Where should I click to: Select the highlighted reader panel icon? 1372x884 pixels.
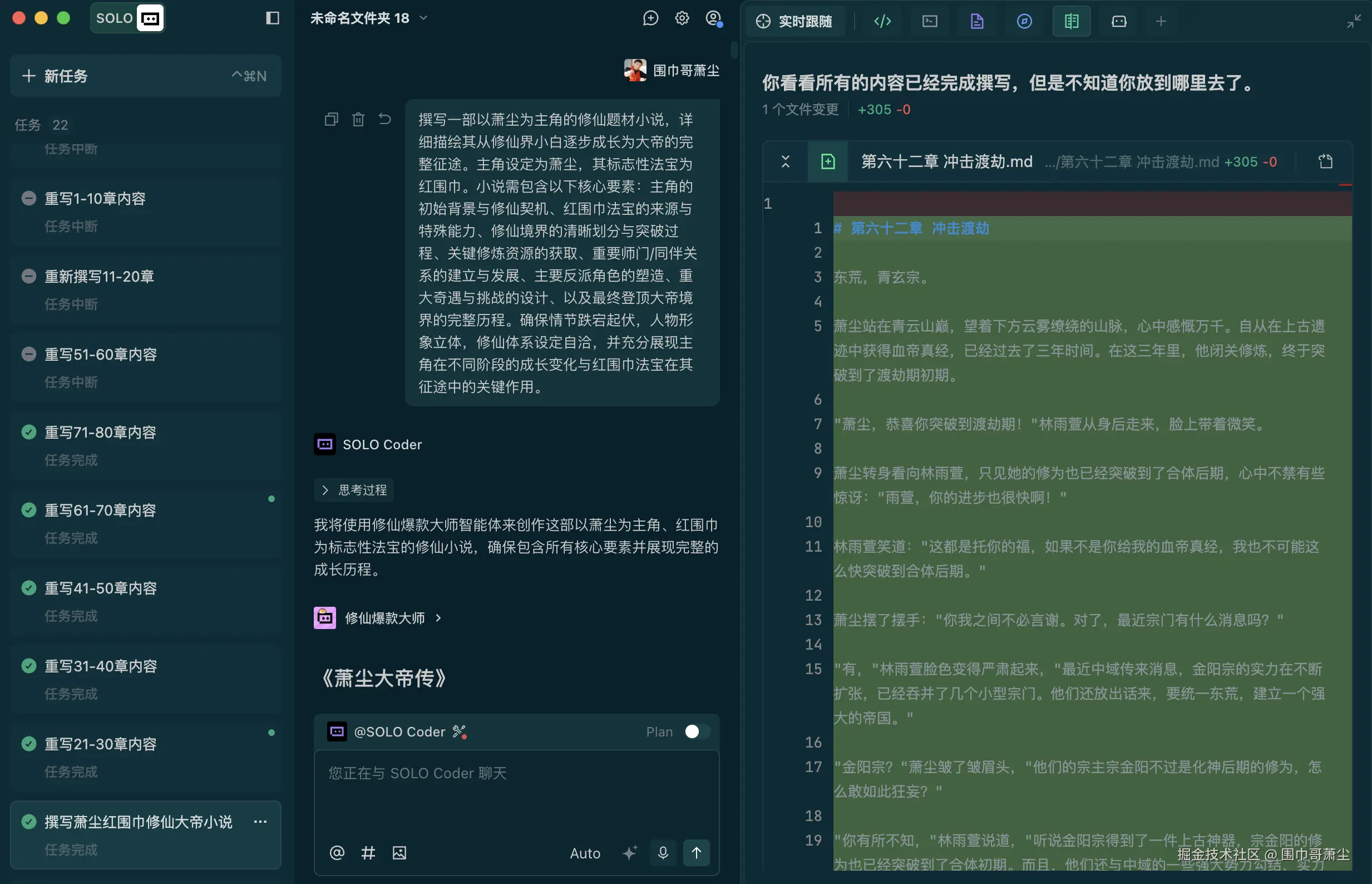pyautogui.click(x=1071, y=21)
